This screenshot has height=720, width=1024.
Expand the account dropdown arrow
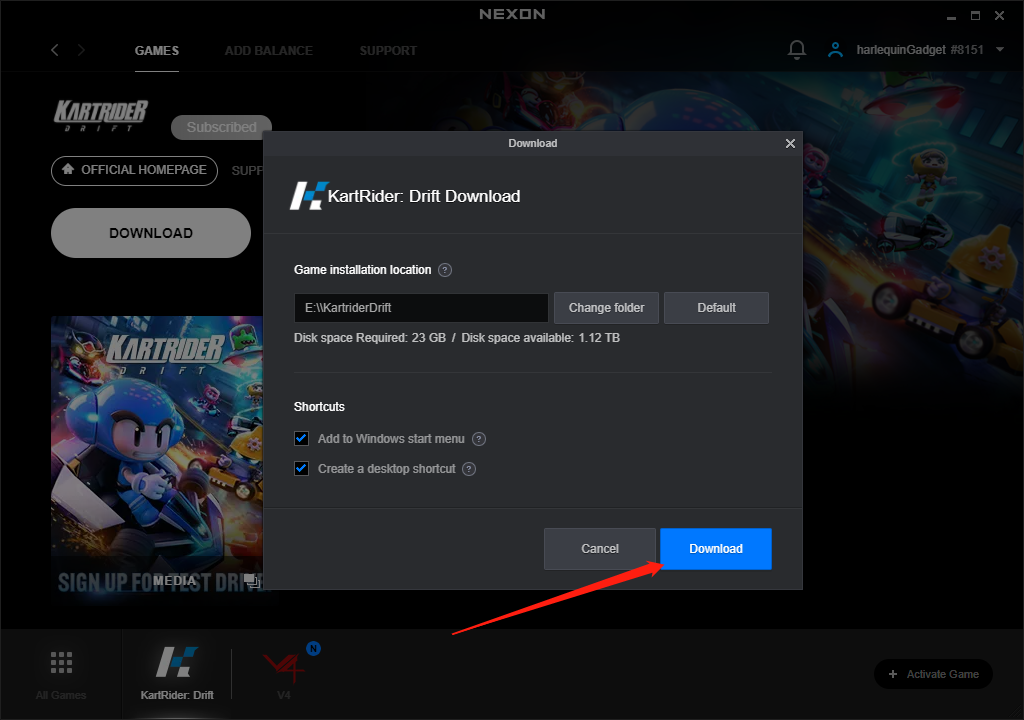(x=1000, y=50)
